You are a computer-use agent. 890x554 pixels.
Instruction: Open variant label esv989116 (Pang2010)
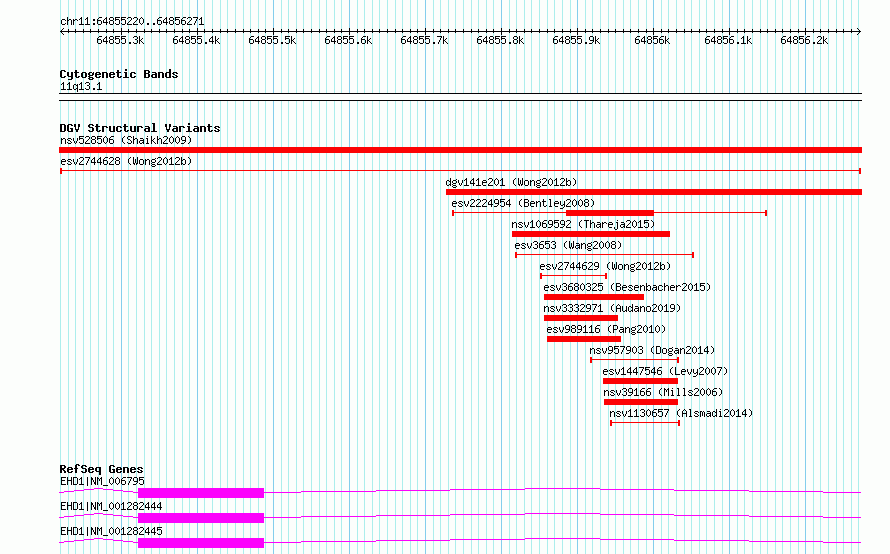(x=606, y=329)
